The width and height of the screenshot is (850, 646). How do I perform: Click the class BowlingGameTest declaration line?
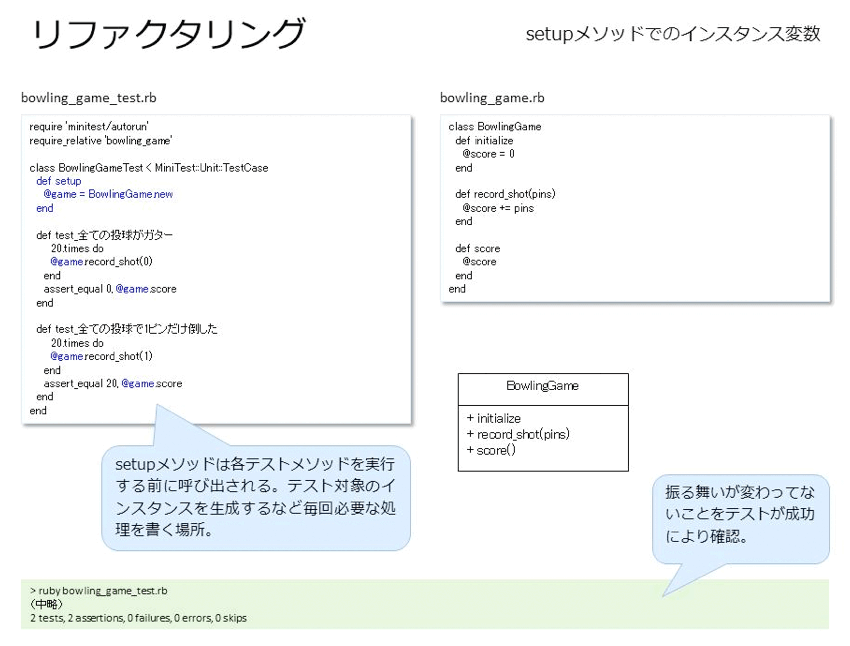tap(149, 167)
